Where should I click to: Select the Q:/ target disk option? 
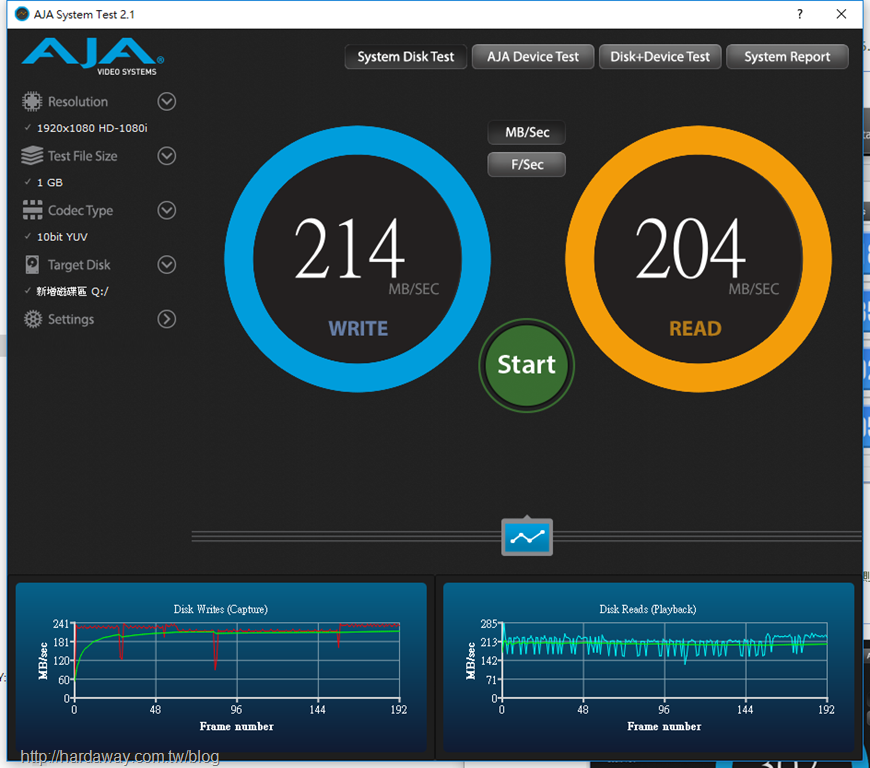pyautogui.click(x=73, y=291)
